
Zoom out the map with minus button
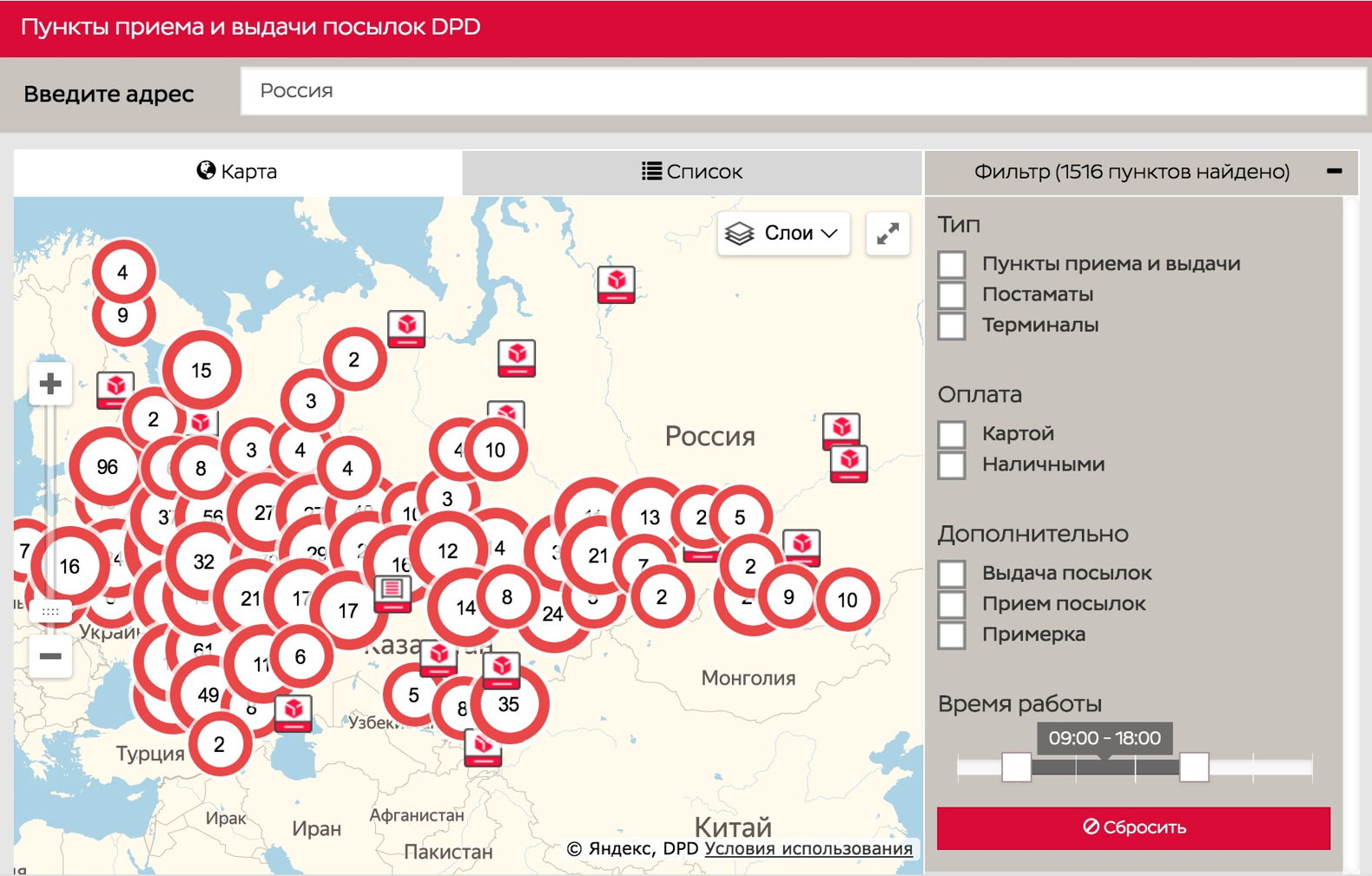(50, 655)
